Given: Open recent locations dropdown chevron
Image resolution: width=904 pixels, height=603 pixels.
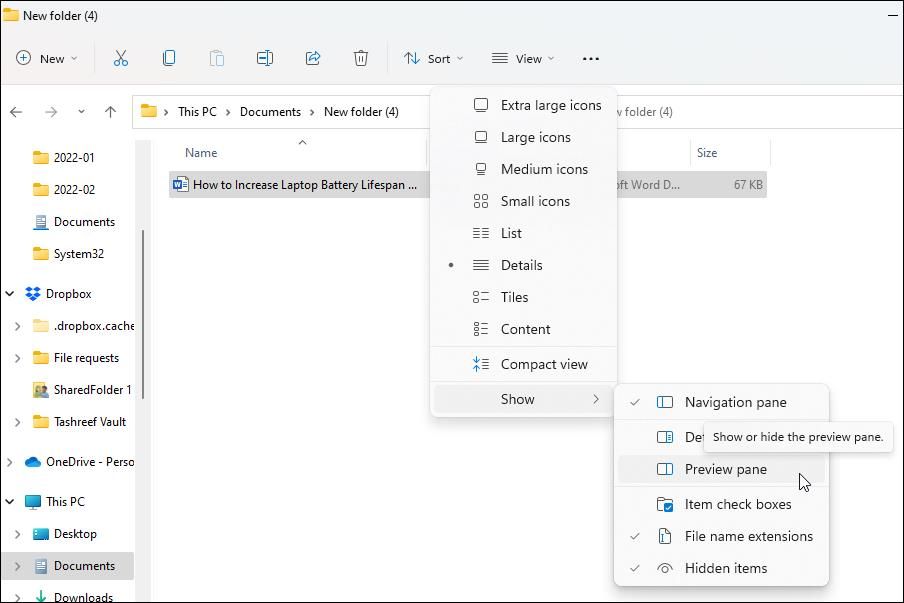Looking at the screenshot, I should (x=81, y=112).
